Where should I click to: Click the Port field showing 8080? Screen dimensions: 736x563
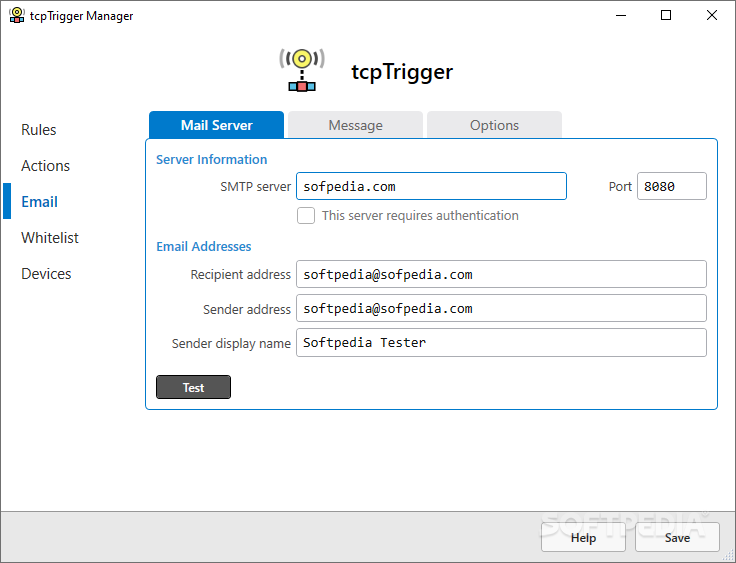672,186
